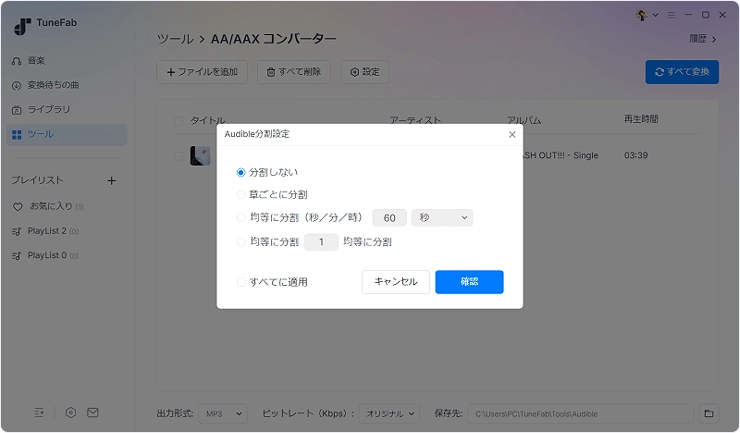The width and height of the screenshot is (740, 433).
Task: Expand the dropdown arrow next to avatar
Action: (x=656, y=15)
